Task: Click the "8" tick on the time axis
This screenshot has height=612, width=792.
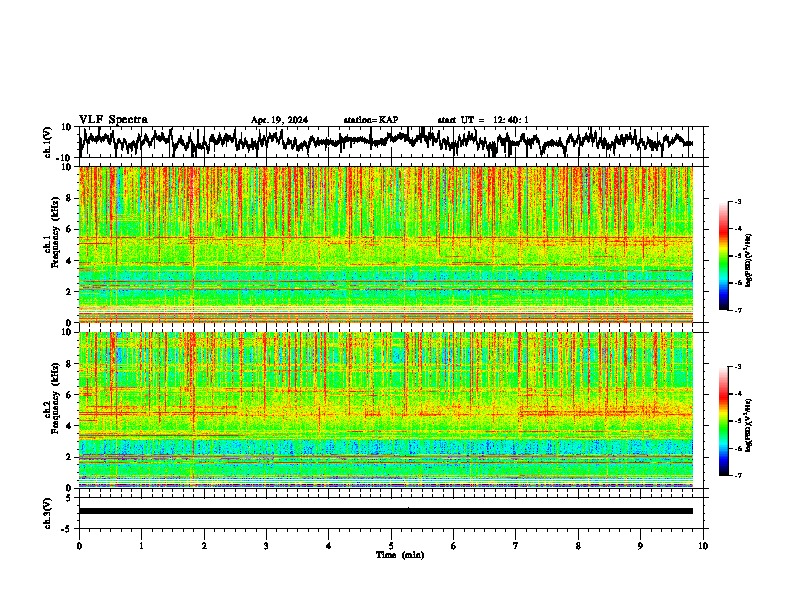Action: click(x=578, y=546)
